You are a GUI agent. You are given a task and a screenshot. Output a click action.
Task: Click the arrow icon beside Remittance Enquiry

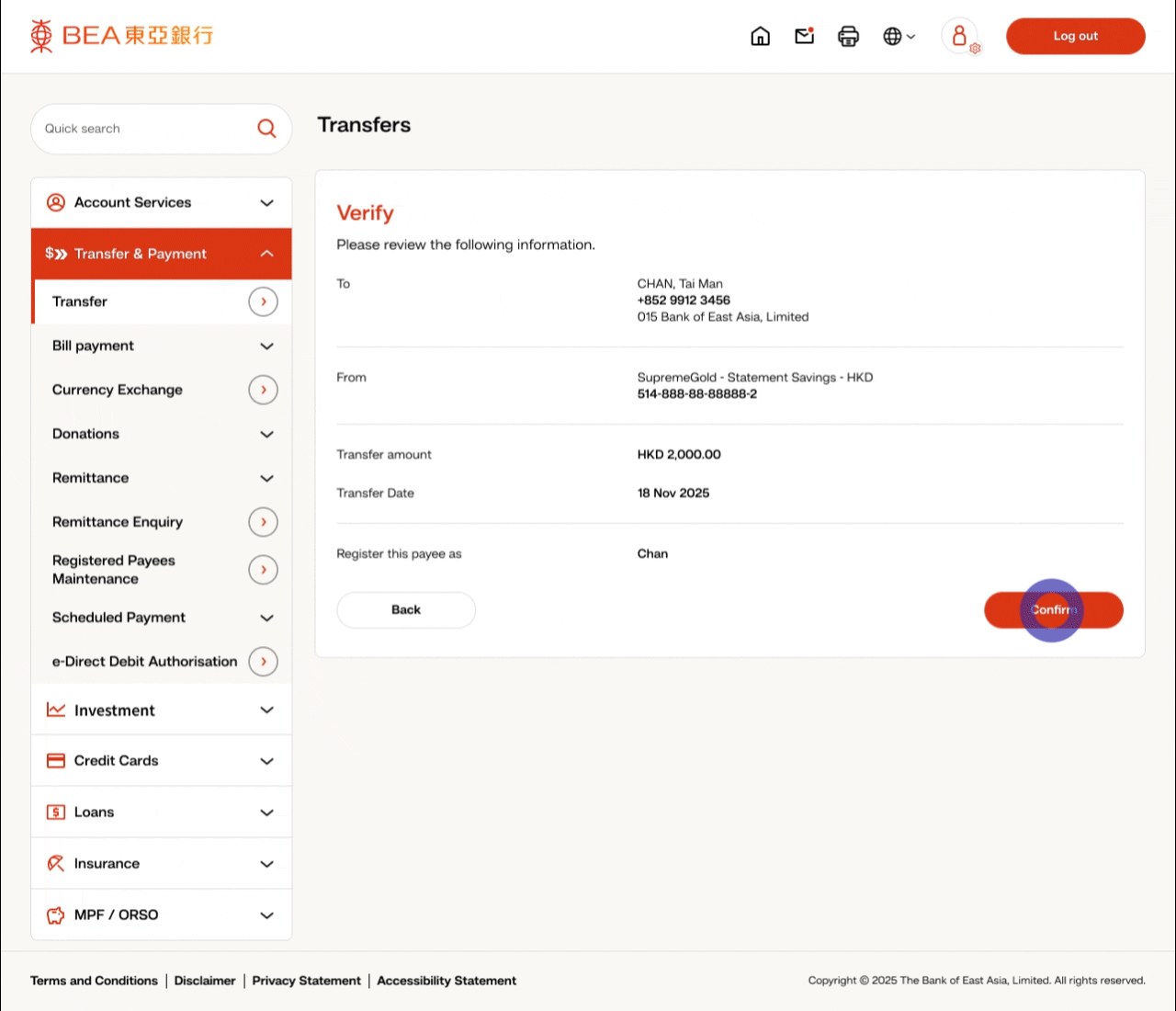click(x=263, y=522)
